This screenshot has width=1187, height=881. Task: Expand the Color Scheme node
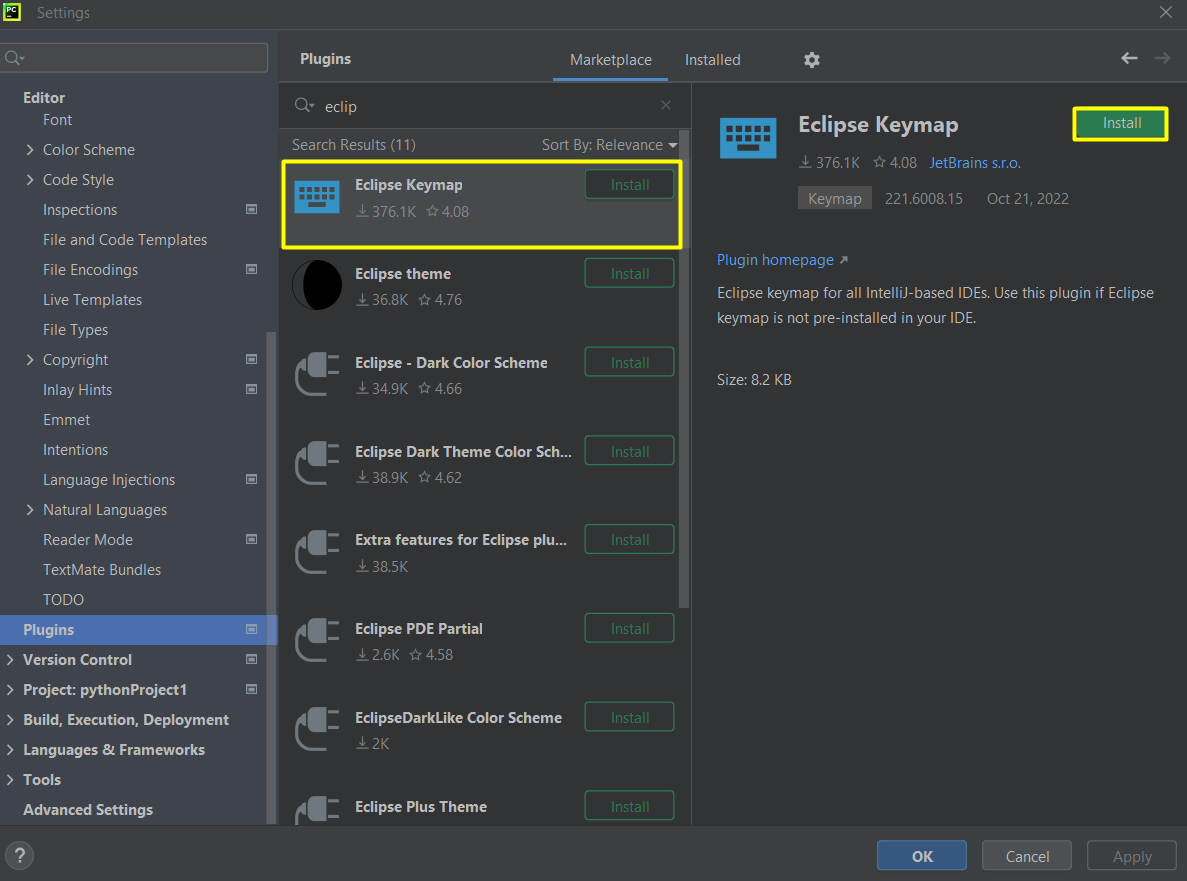tap(30, 150)
